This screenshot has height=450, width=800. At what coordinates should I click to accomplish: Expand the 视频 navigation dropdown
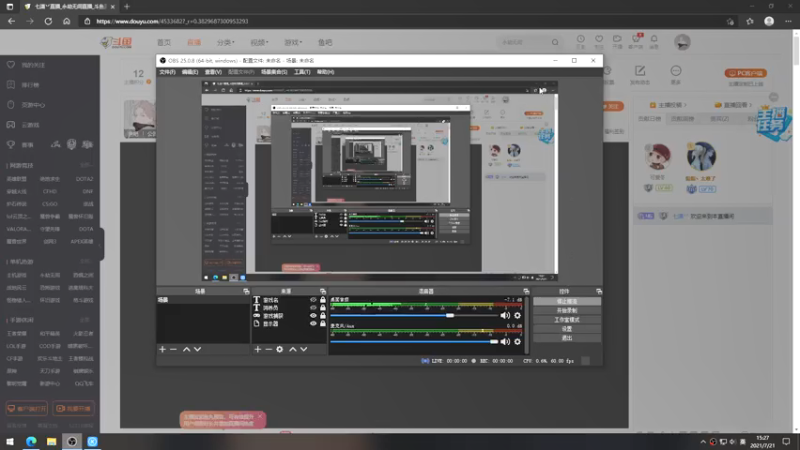click(x=259, y=42)
